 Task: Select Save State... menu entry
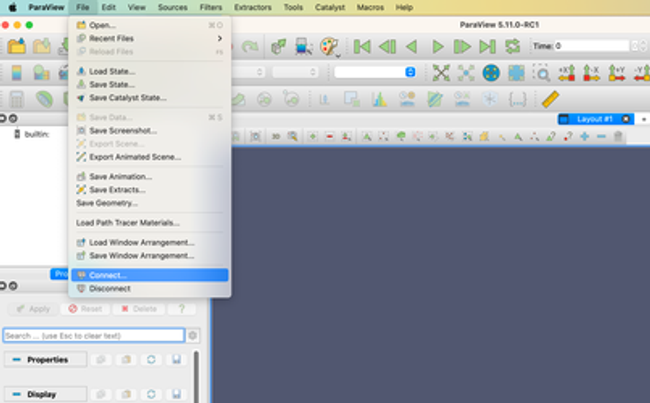[x=149, y=85]
